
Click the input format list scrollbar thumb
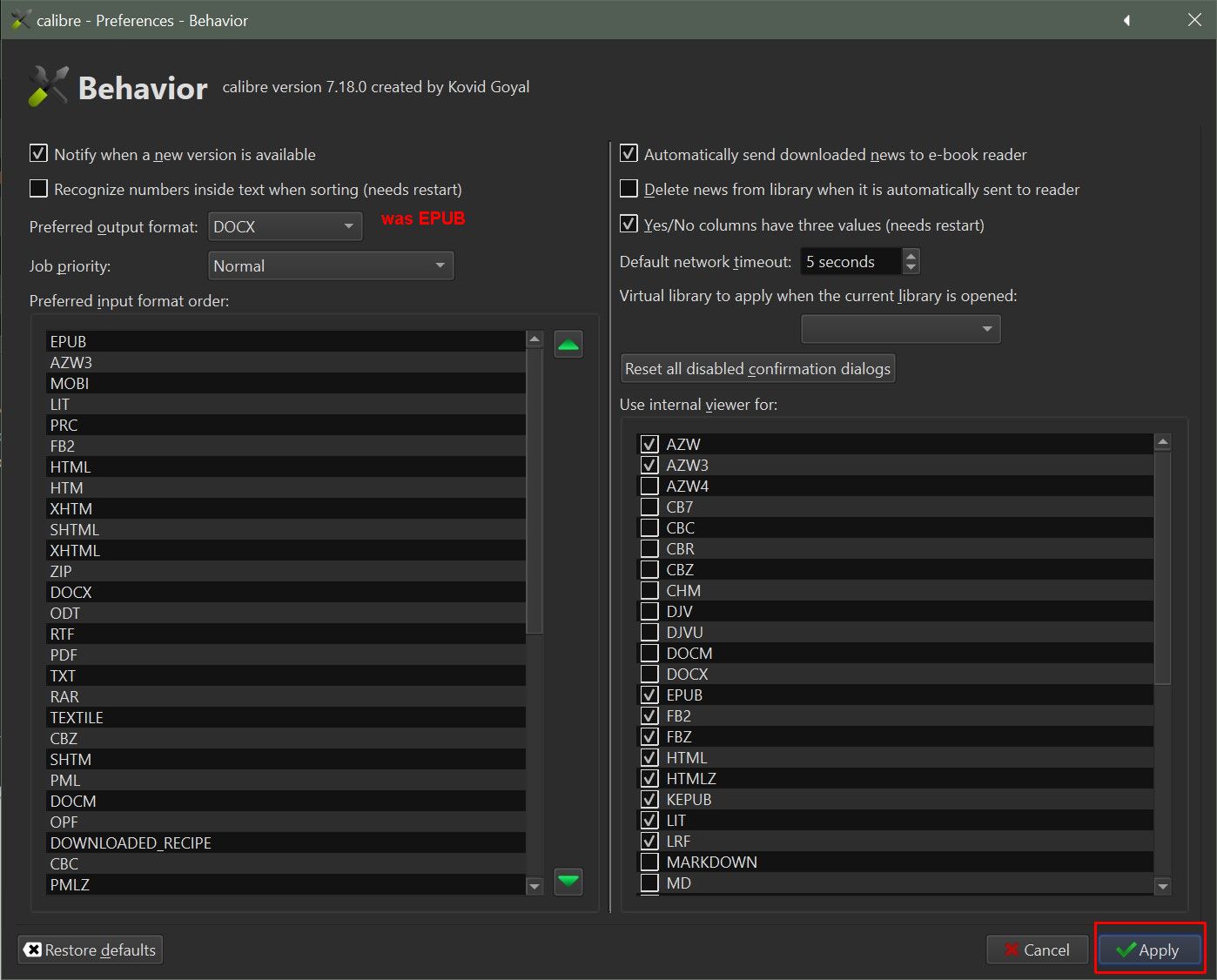pos(535,491)
